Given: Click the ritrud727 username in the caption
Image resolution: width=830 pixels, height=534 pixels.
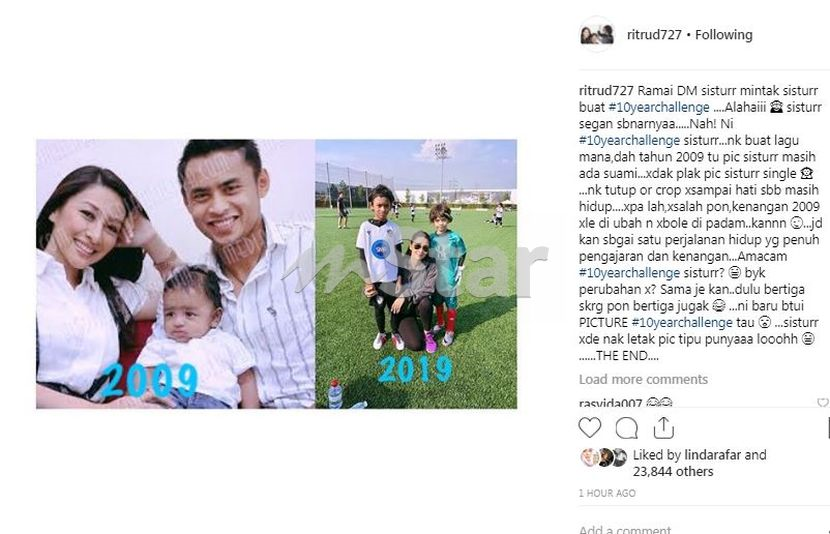Looking at the screenshot, I should pyautogui.click(x=606, y=90).
